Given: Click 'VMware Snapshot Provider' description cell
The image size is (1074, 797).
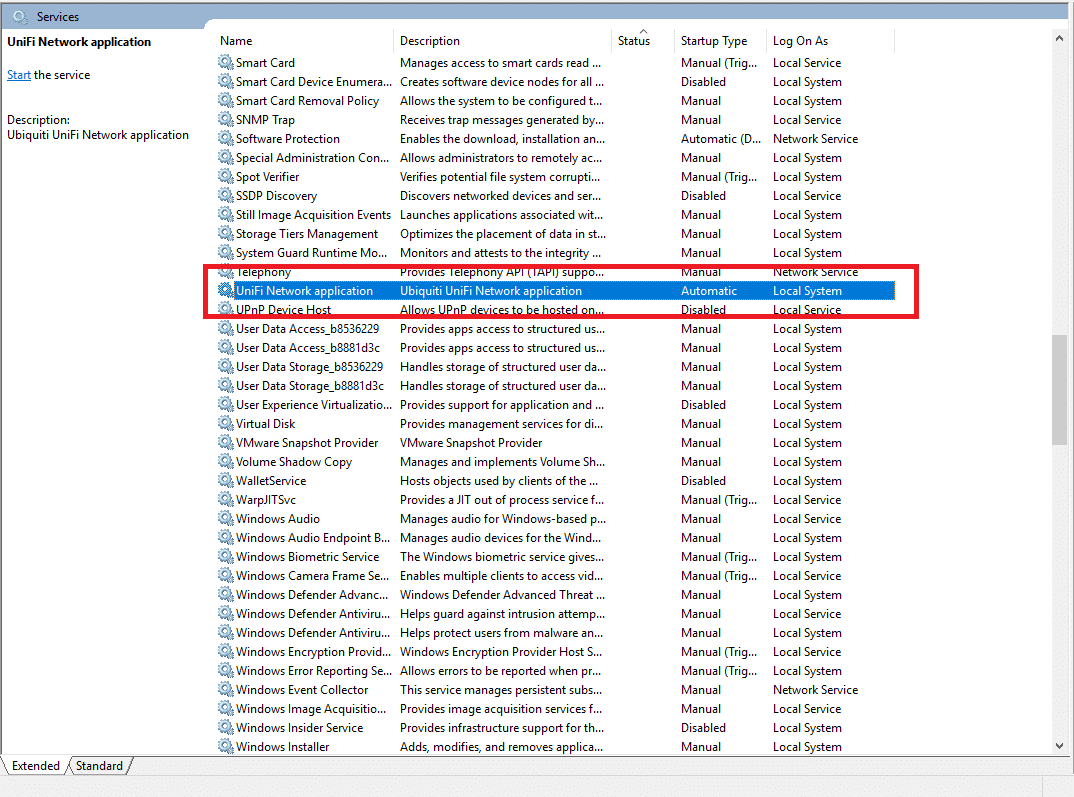Looking at the screenshot, I should coord(471,443).
